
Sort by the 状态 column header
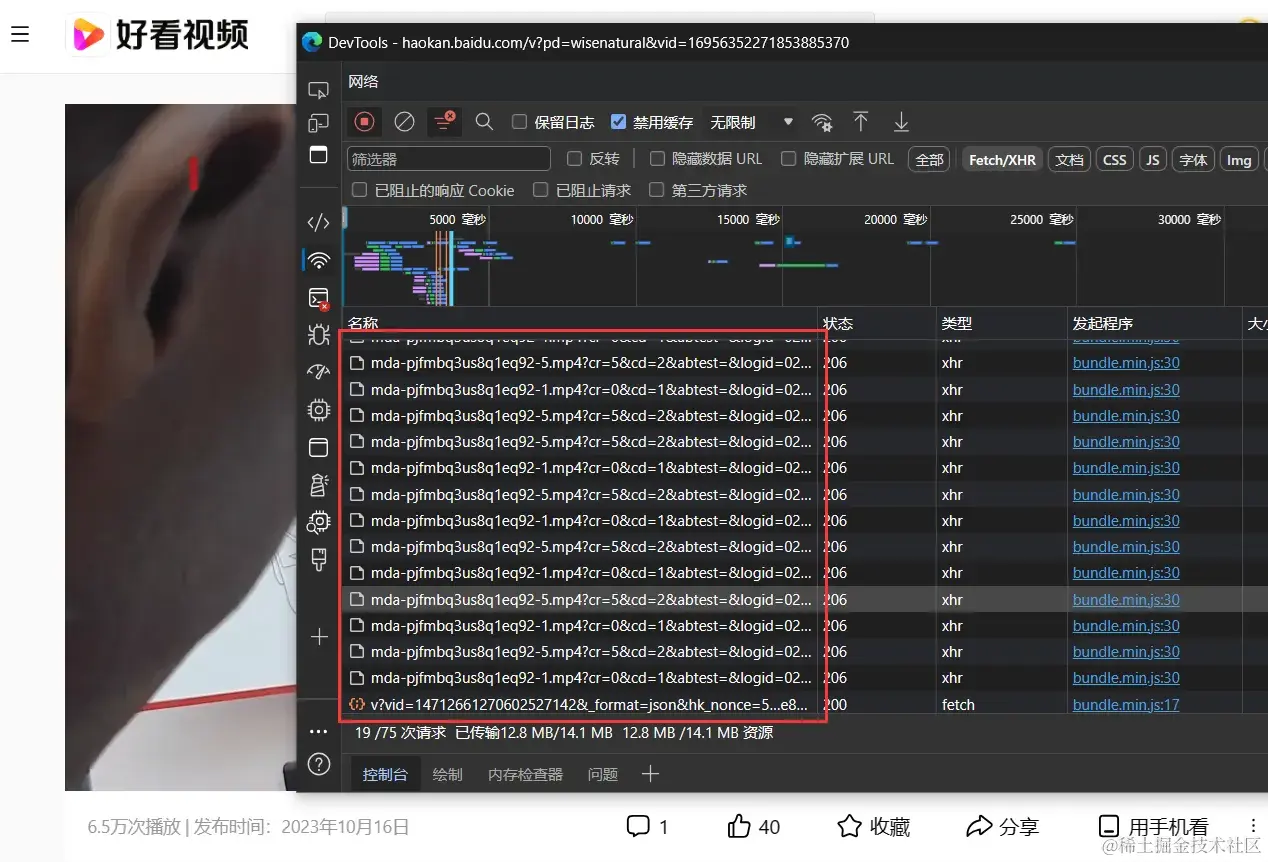pos(876,323)
